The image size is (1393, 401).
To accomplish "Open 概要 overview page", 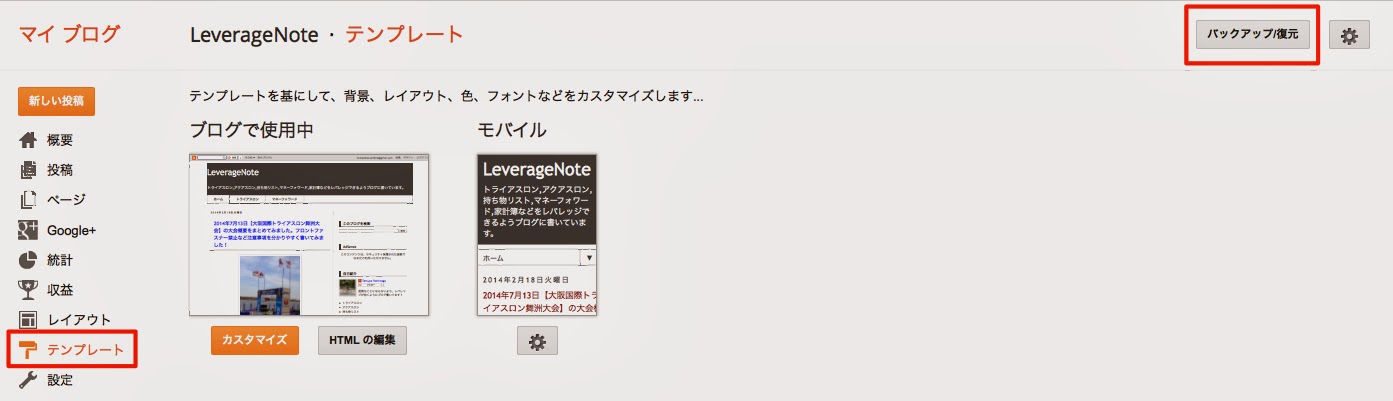I will pos(60,140).
